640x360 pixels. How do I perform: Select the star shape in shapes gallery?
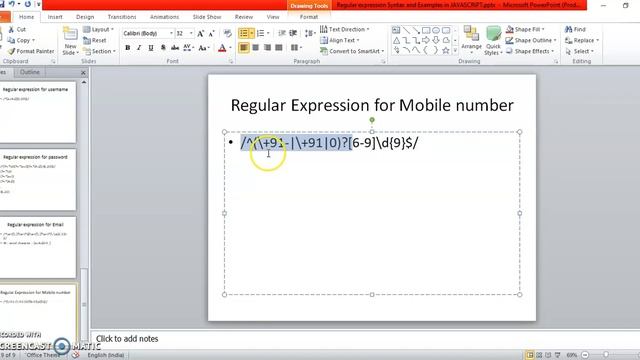tap(446, 50)
